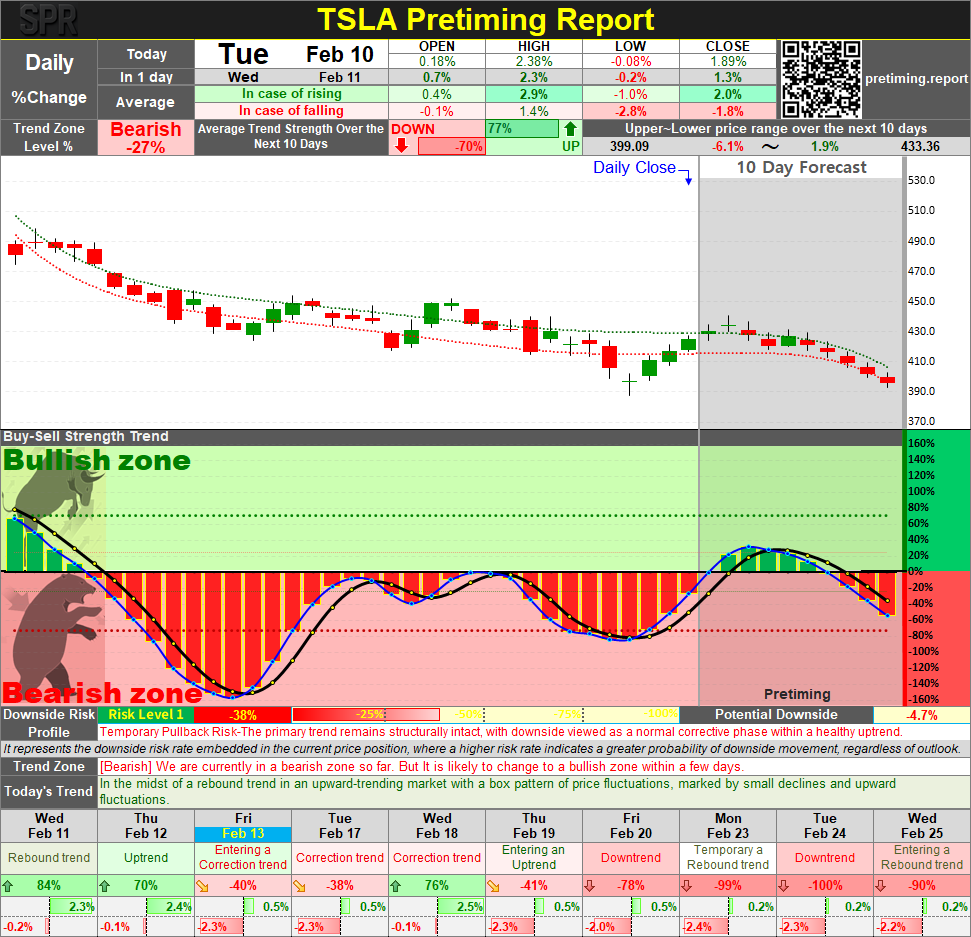Click the green up arrow beside 77%
The height and width of the screenshot is (937, 971).
(570, 129)
